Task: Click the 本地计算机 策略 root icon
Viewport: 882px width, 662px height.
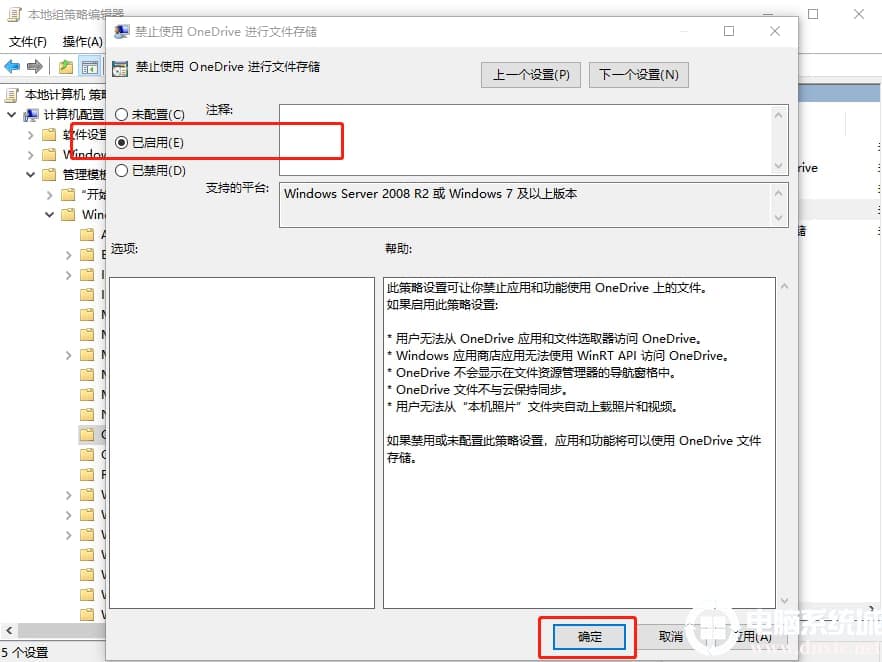Action: click(12, 95)
